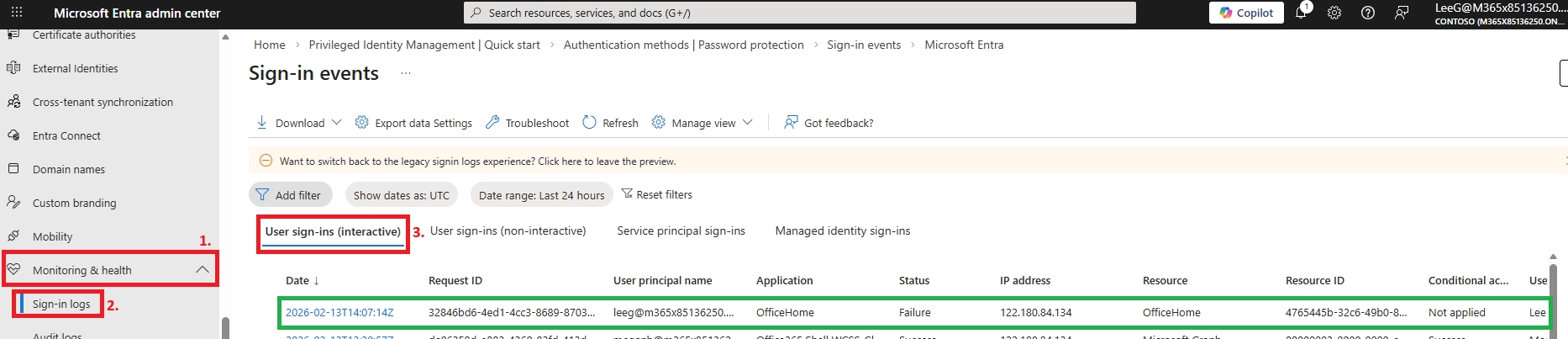The width and height of the screenshot is (1568, 339).
Task: Open the notifications bell icon
Action: pos(1302,12)
